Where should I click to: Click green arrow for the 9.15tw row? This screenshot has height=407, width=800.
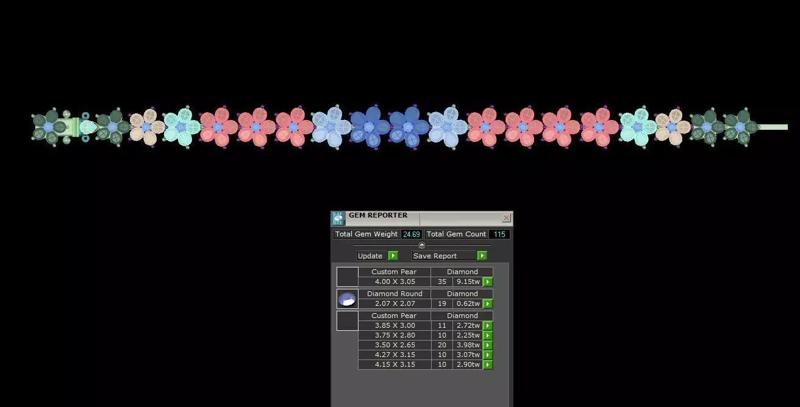coord(488,282)
